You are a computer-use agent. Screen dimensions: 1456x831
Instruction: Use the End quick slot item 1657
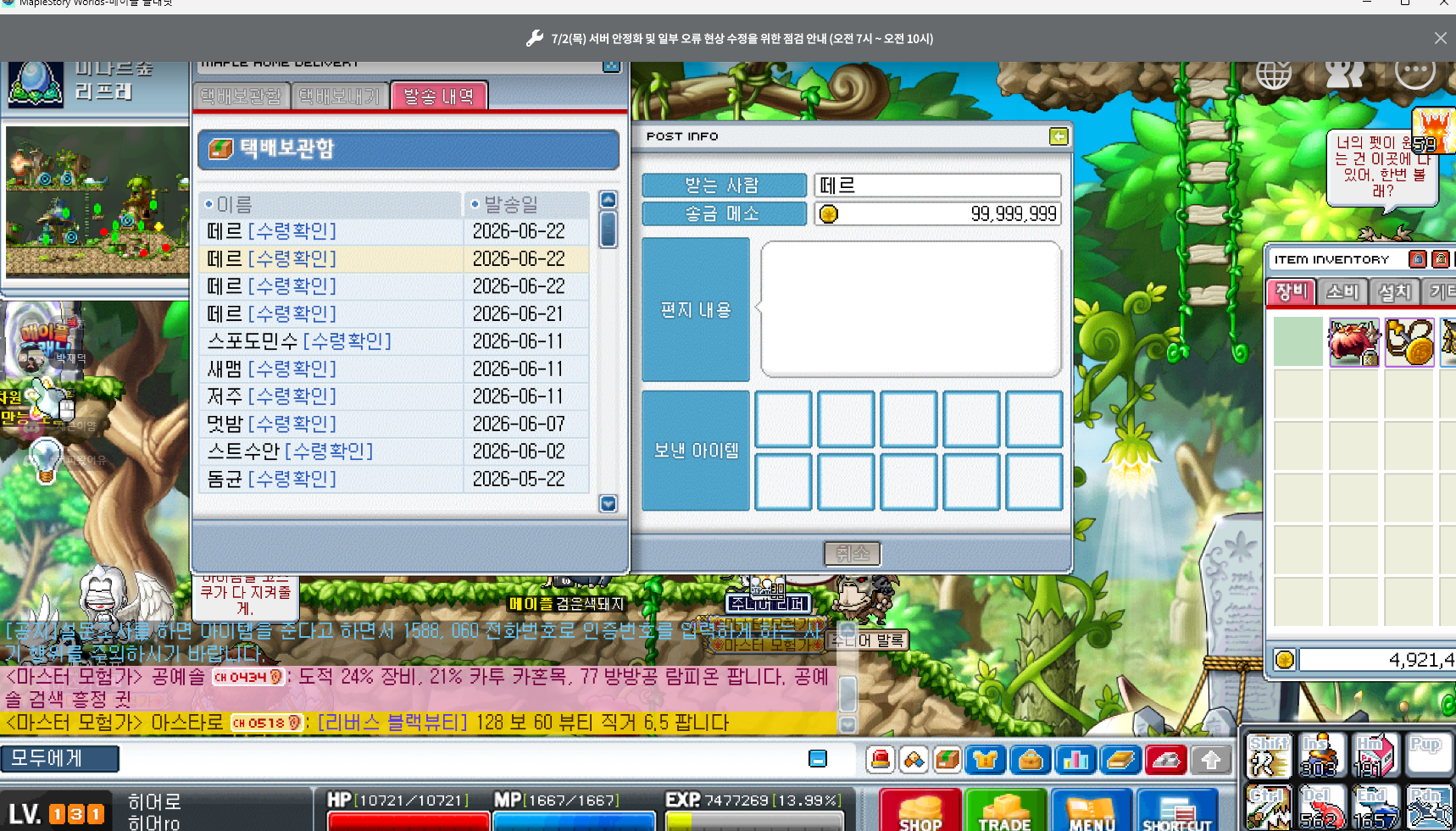click(x=1375, y=807)
